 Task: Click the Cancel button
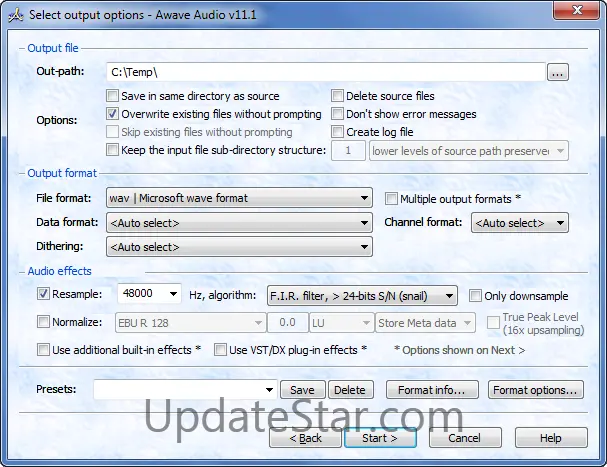coord(465,438)
